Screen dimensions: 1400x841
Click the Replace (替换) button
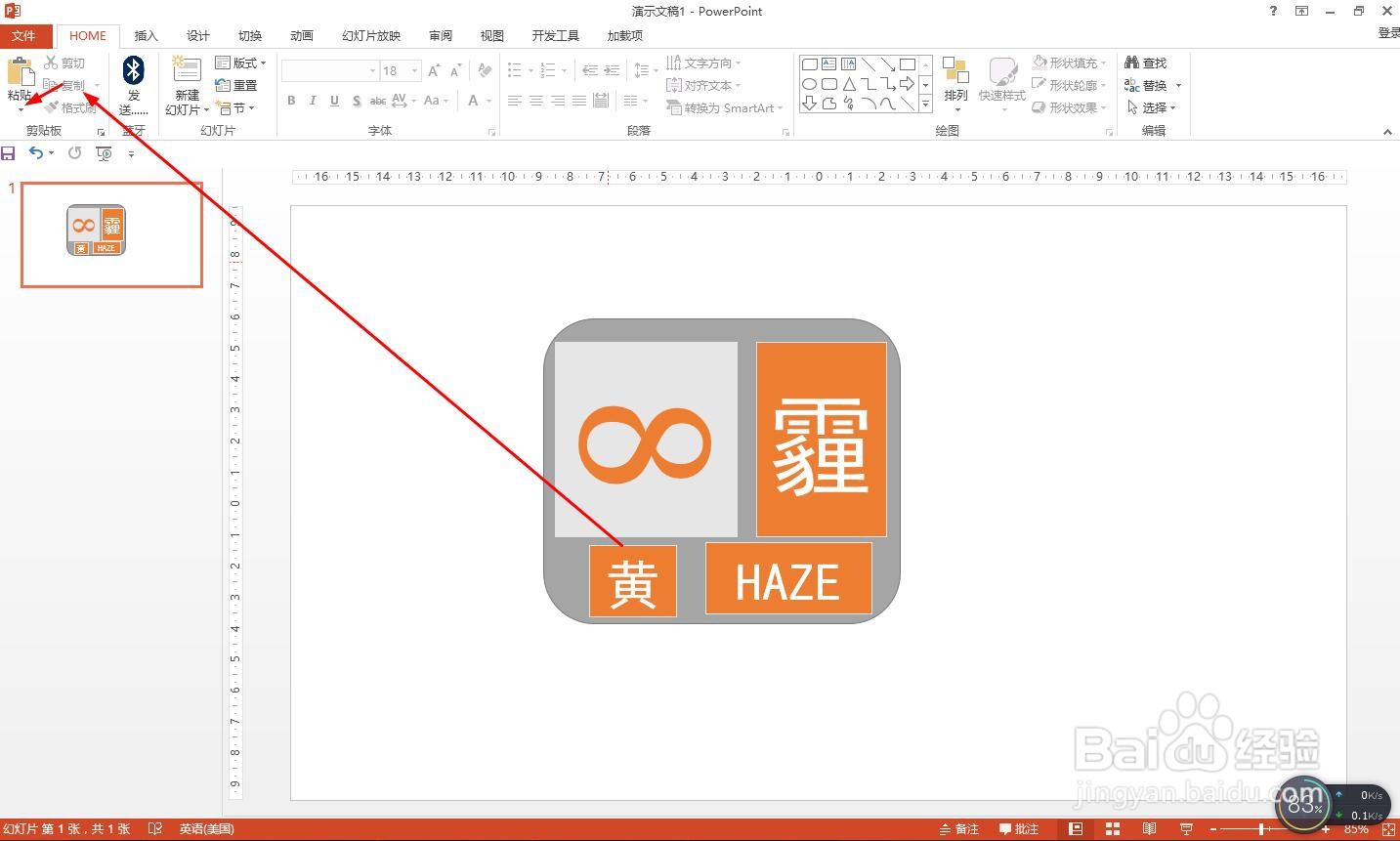click(1152, 85)
